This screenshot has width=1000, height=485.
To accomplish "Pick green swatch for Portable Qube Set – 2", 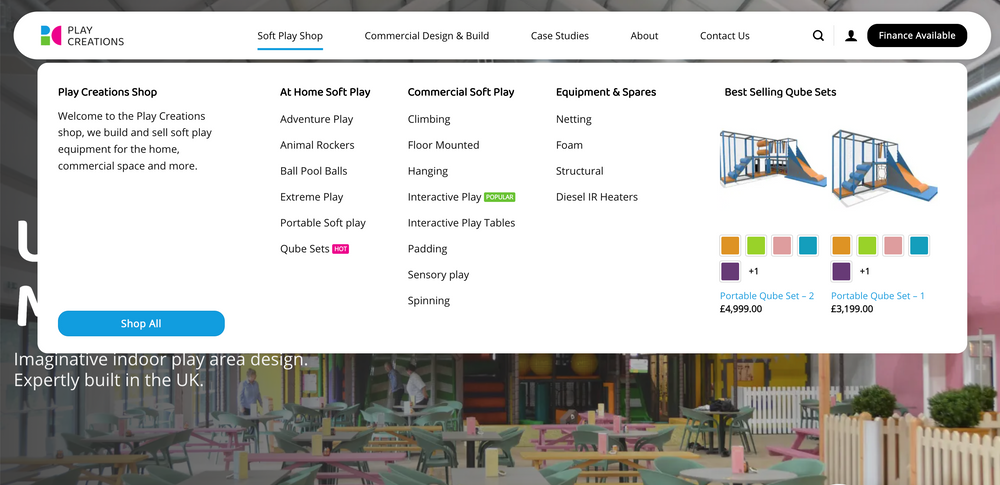I will coord(756,246).
